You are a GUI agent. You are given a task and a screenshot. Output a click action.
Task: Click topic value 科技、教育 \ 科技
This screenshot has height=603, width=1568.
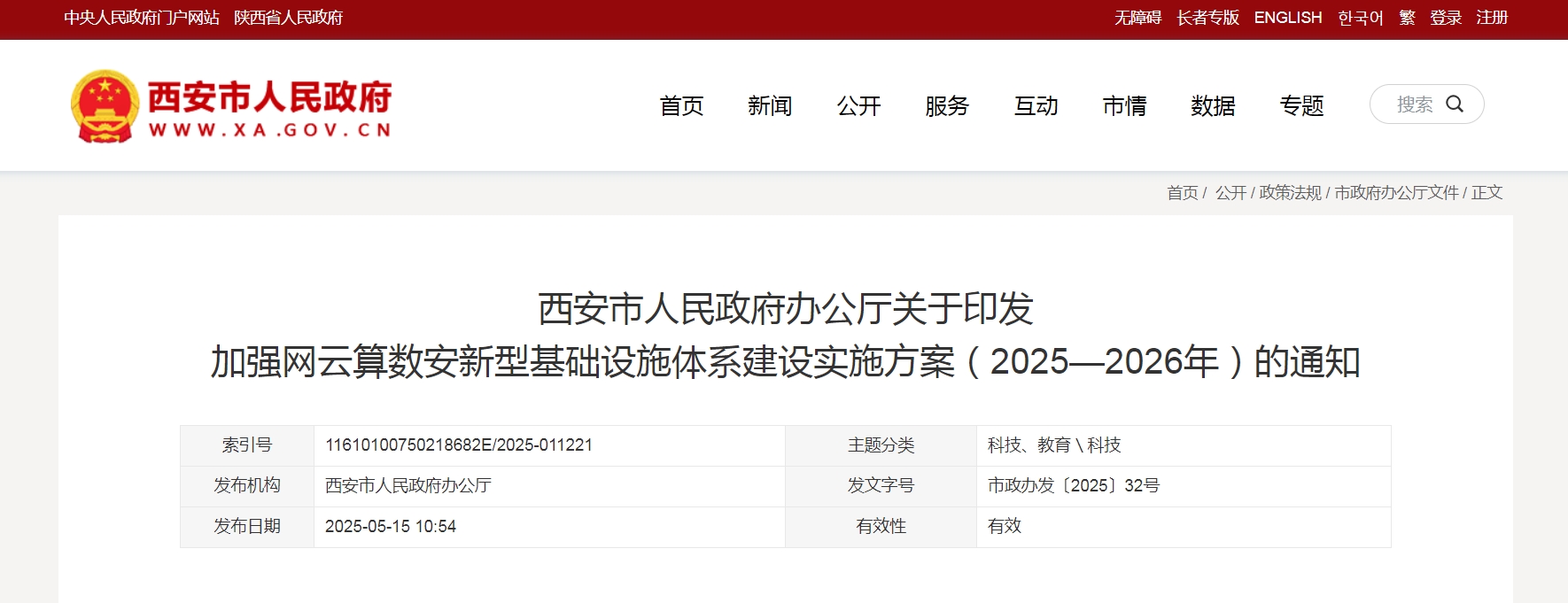pyautogui.click(x=1054, y=445)
